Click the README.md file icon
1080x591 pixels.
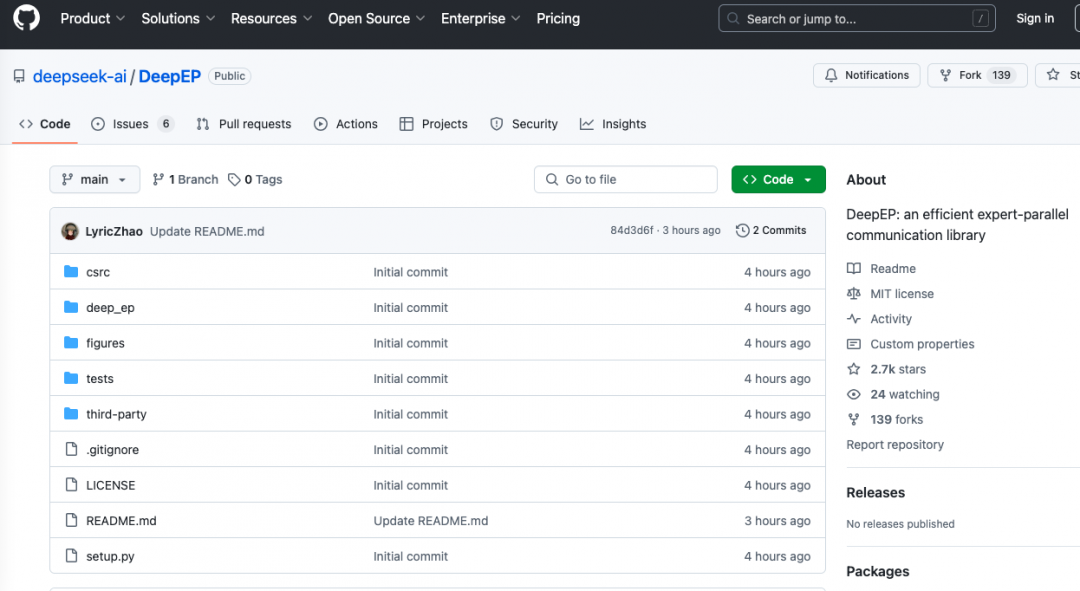point(71,520)
